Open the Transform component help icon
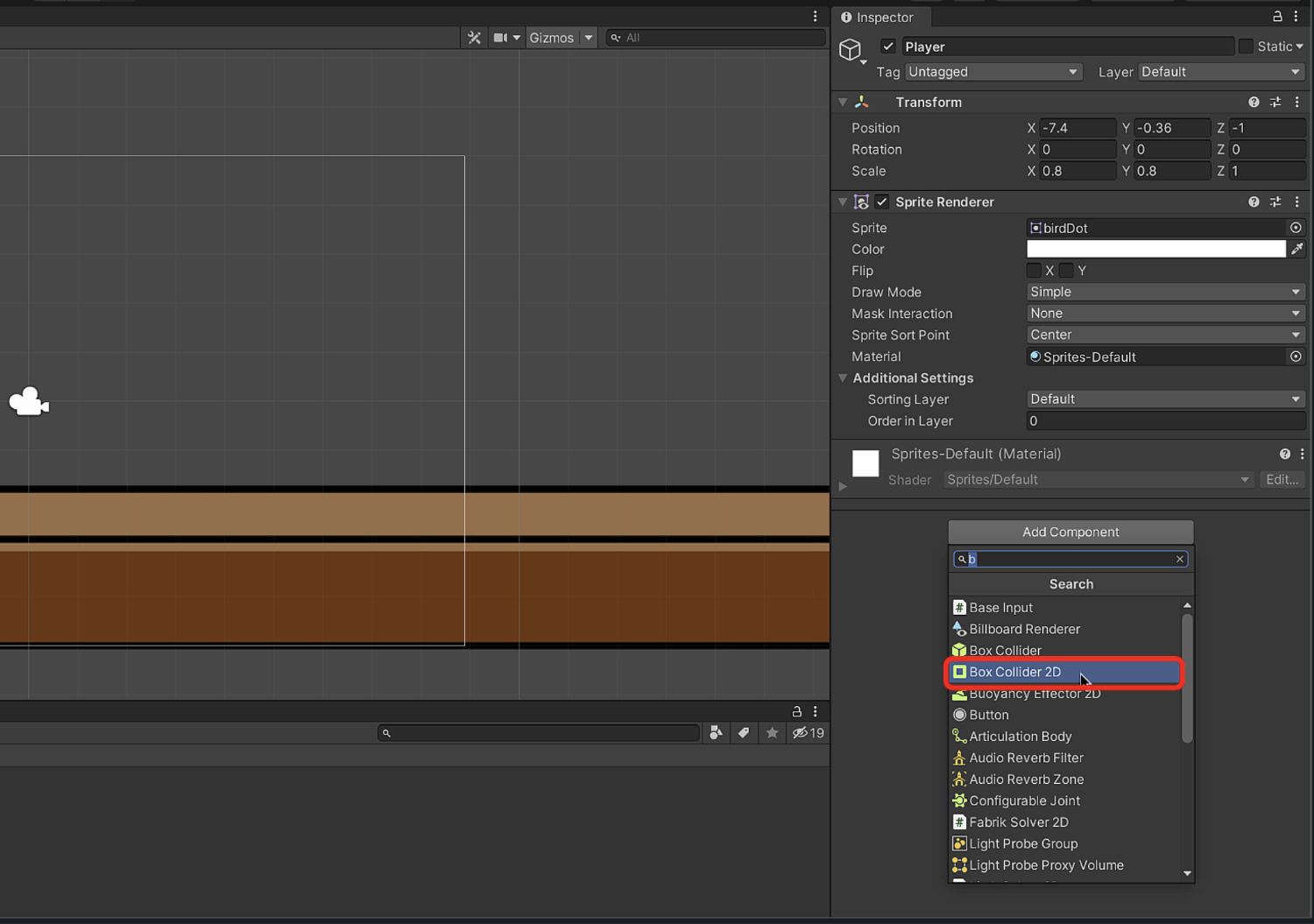 point(1254,102)
